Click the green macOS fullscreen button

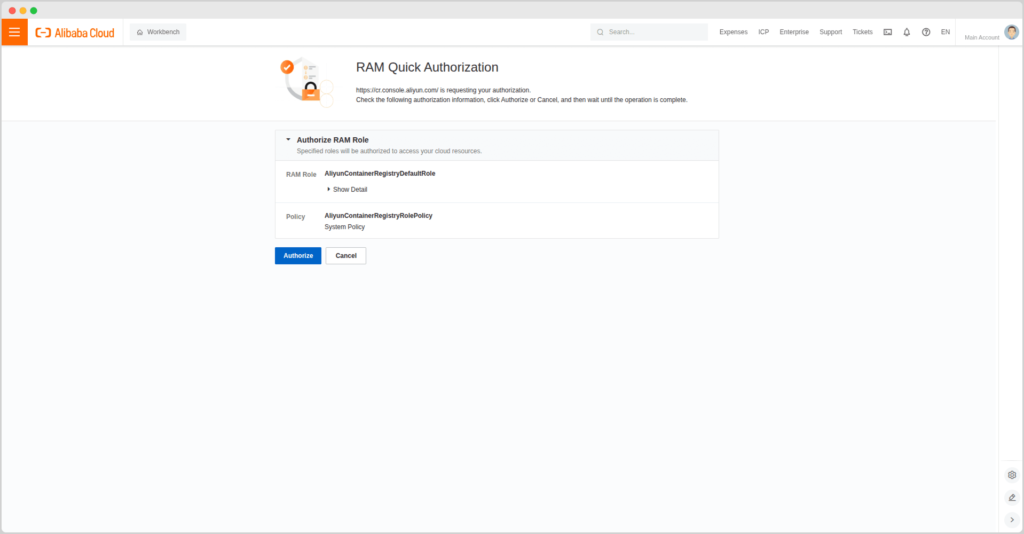(x=34, y=10)
